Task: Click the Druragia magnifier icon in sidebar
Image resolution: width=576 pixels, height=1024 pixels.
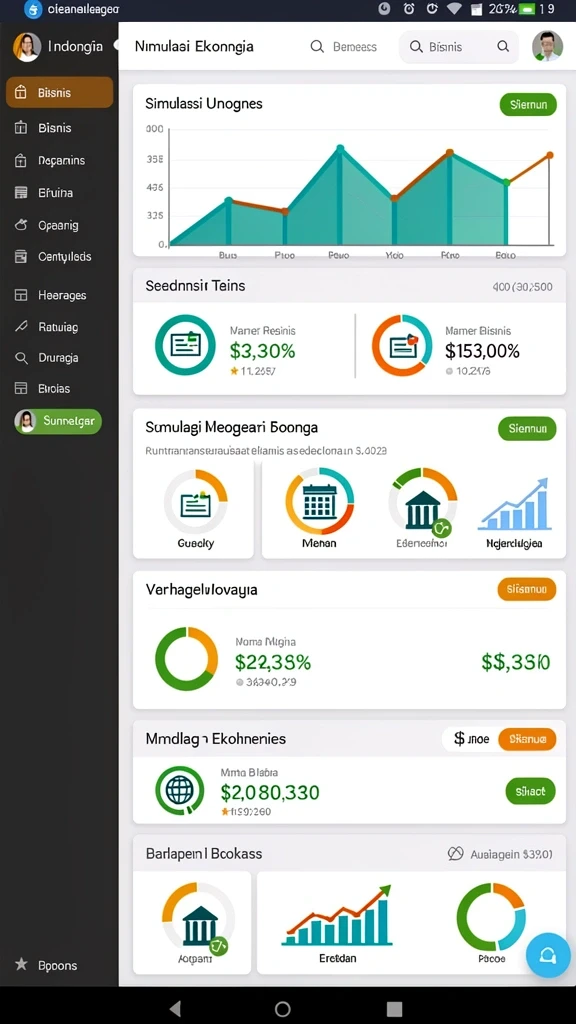Action: [x=21, y=358]
